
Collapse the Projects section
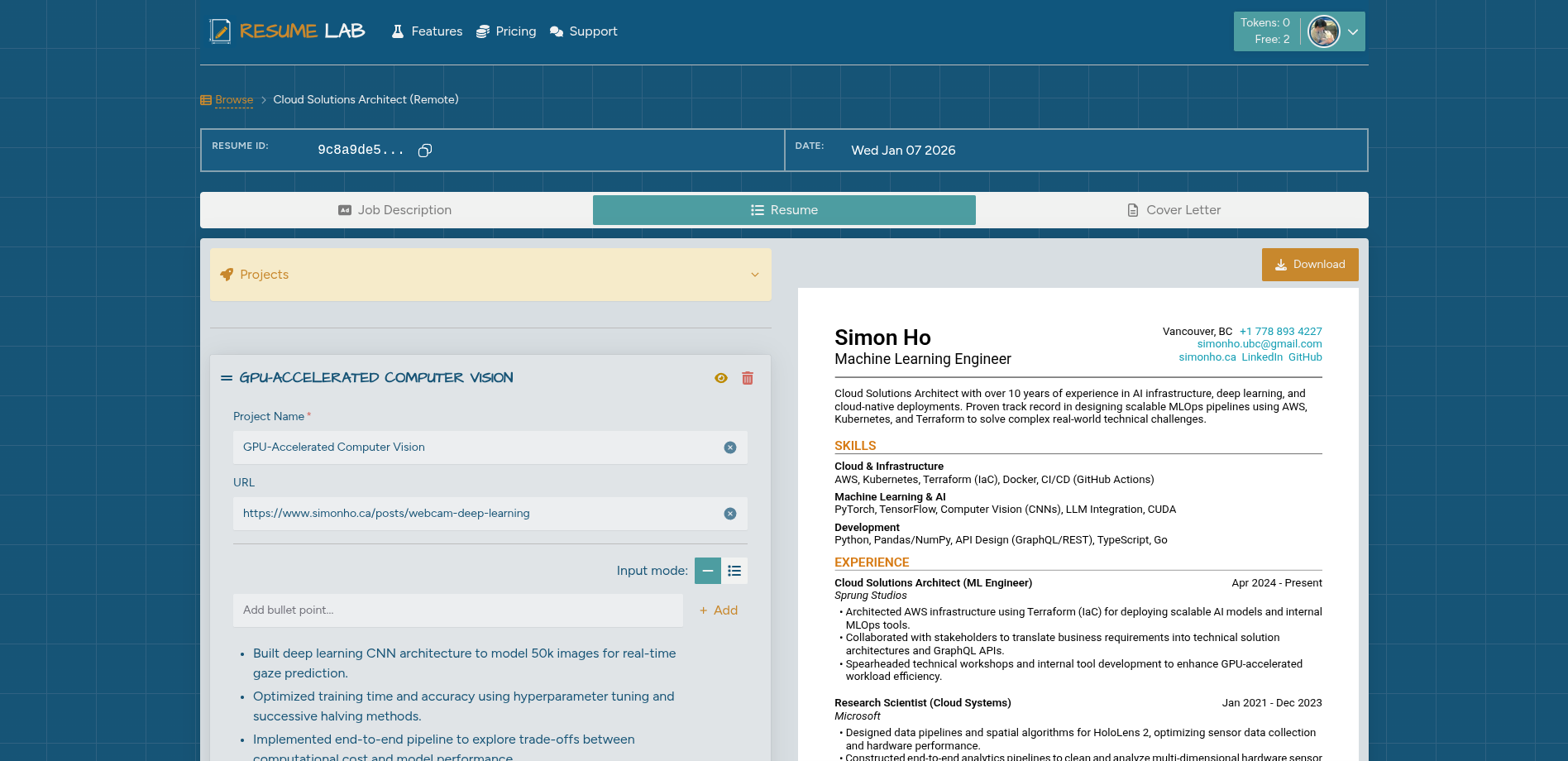pyautogui.click(x=753, y=275)
